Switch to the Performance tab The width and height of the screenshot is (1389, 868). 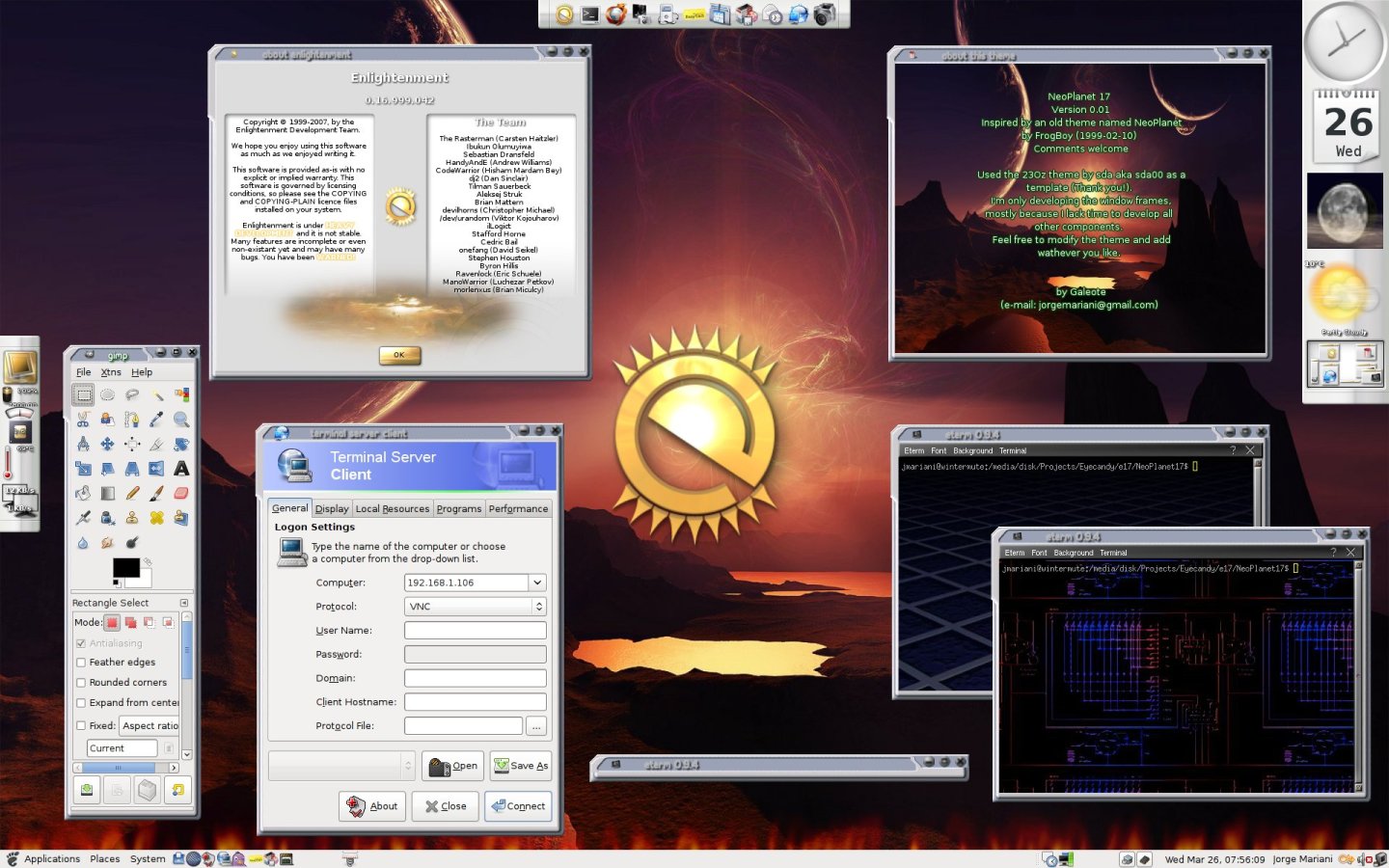(x=518, y=508)
